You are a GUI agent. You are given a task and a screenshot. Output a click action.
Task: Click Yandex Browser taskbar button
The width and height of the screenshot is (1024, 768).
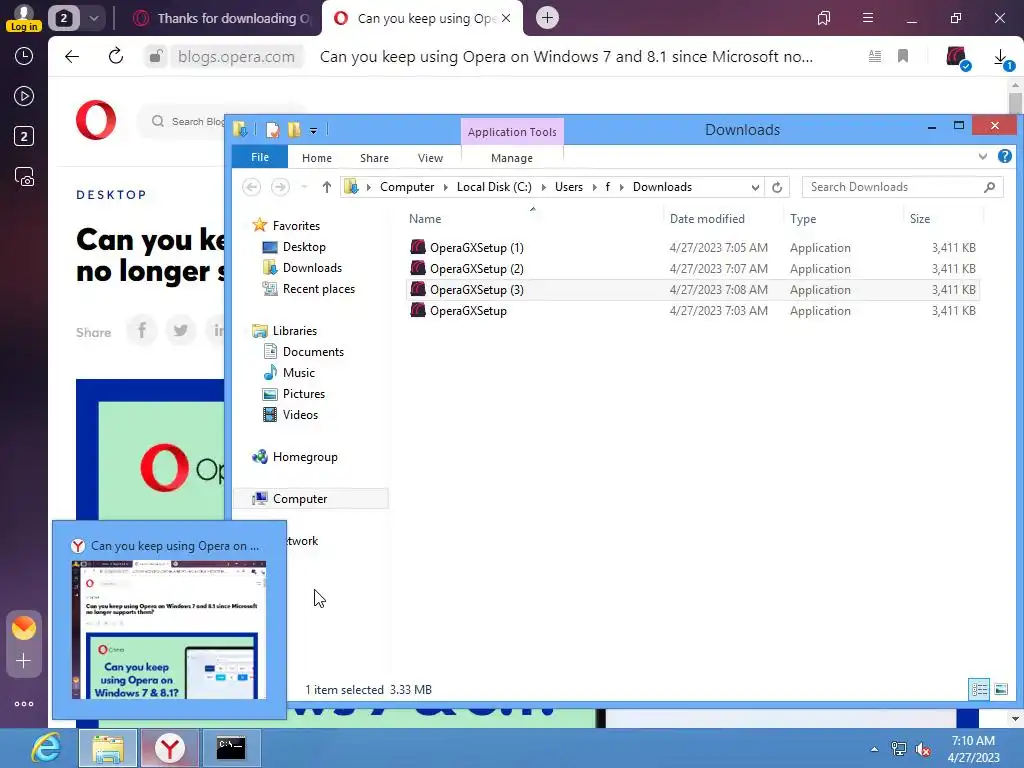click(170, 748)
